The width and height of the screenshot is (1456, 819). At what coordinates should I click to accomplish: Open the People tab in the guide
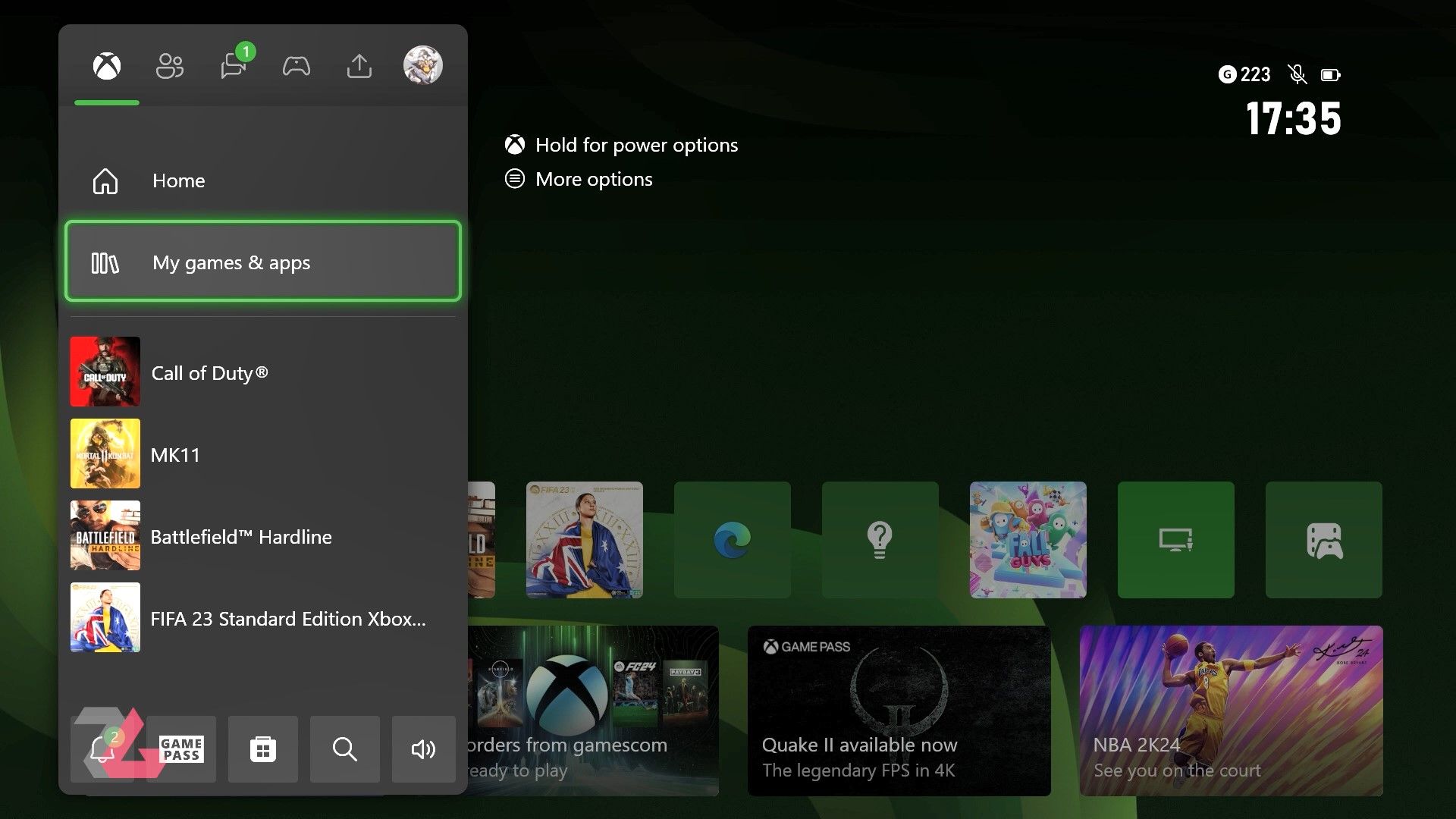click(x=169, y=67)
